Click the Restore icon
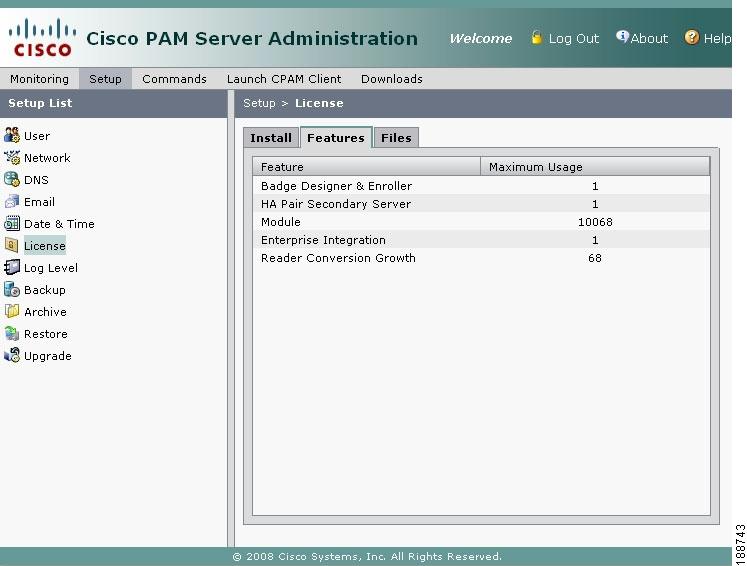This screenshot has height=566, width=747. [12, 334]
